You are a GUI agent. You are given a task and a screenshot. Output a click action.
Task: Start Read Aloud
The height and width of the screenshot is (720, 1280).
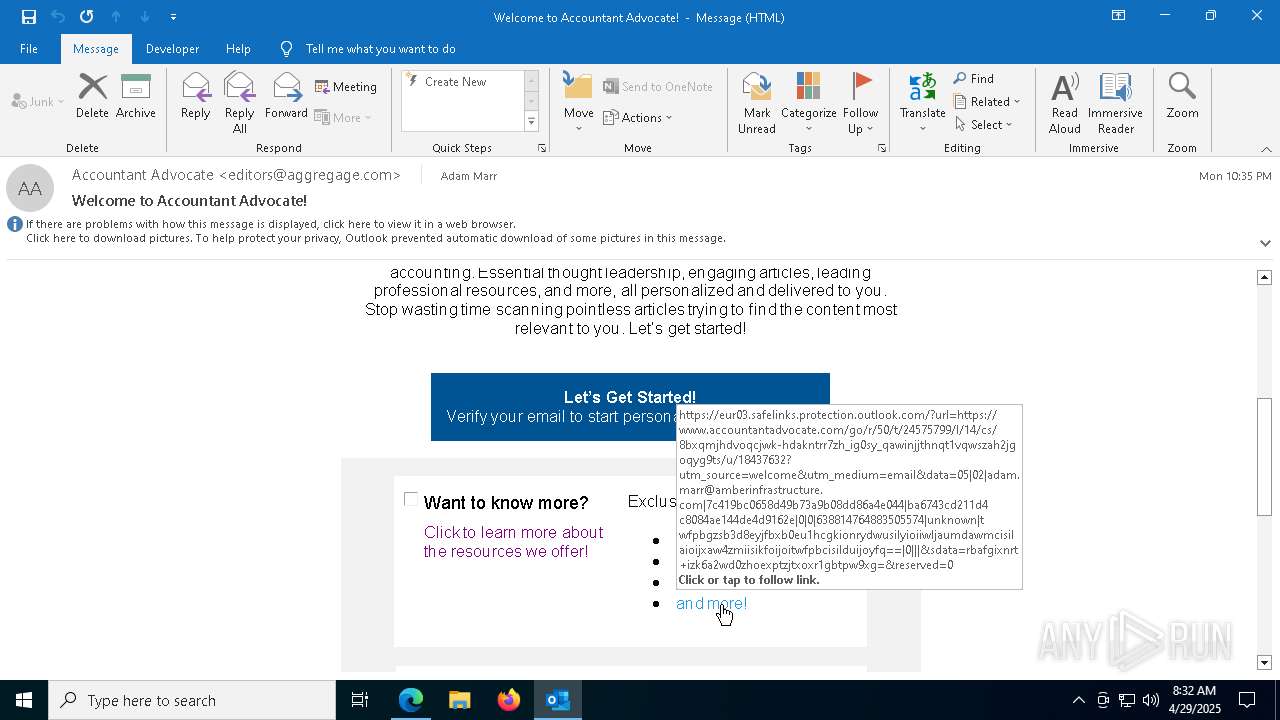[1065, 103]
